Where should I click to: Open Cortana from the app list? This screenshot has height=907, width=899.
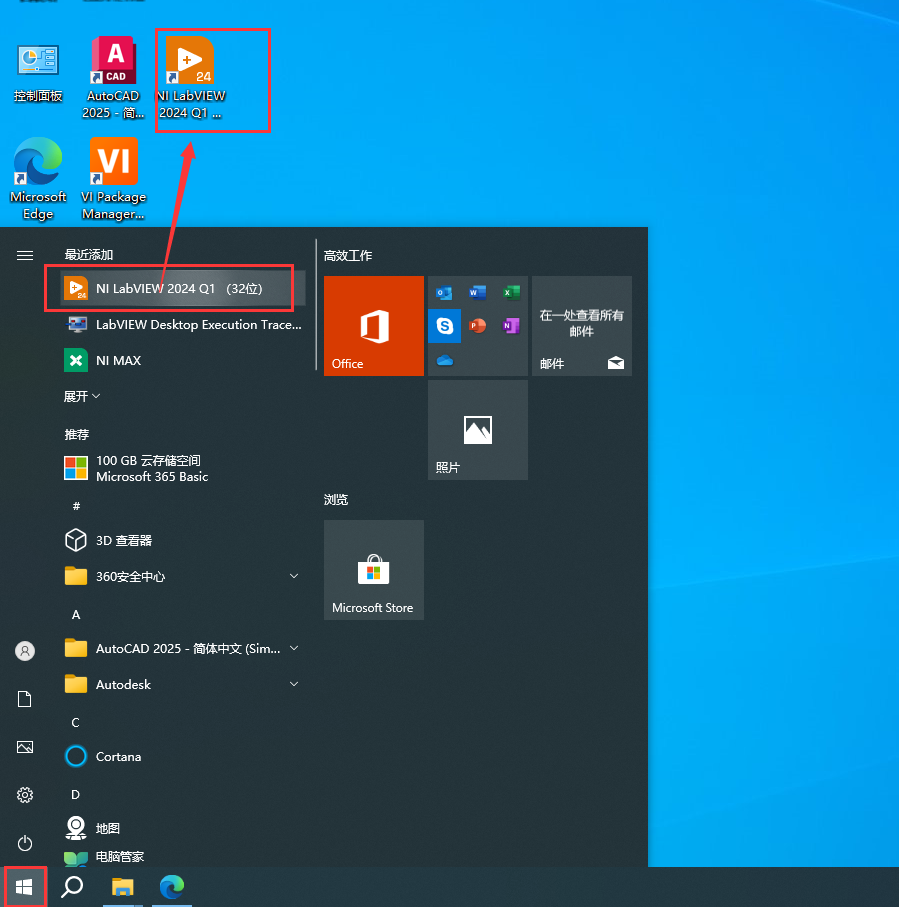tap(118, 756)
